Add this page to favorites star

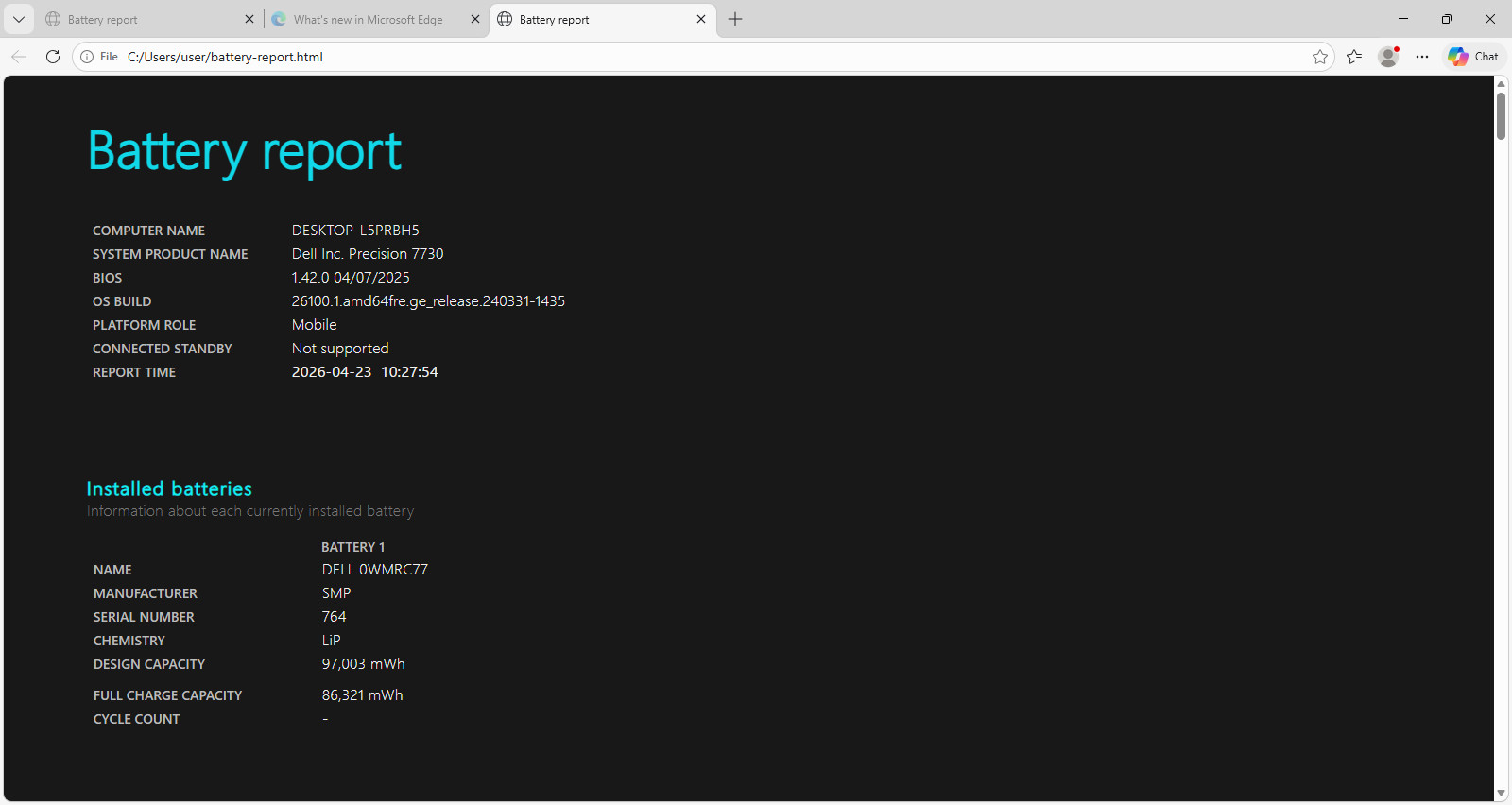point(1320,57)
